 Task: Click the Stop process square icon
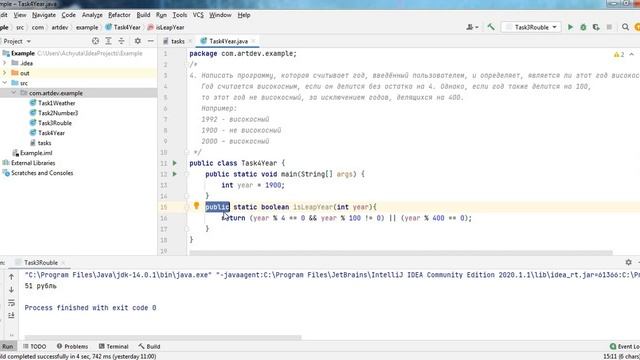click(609, 27)
